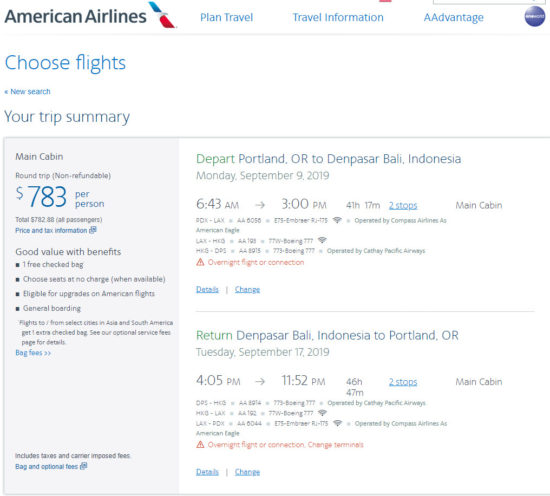Change the return Denpasar to Portland flight
The height and width of the screenshot is (496, 550).
(x=247, y=472)
